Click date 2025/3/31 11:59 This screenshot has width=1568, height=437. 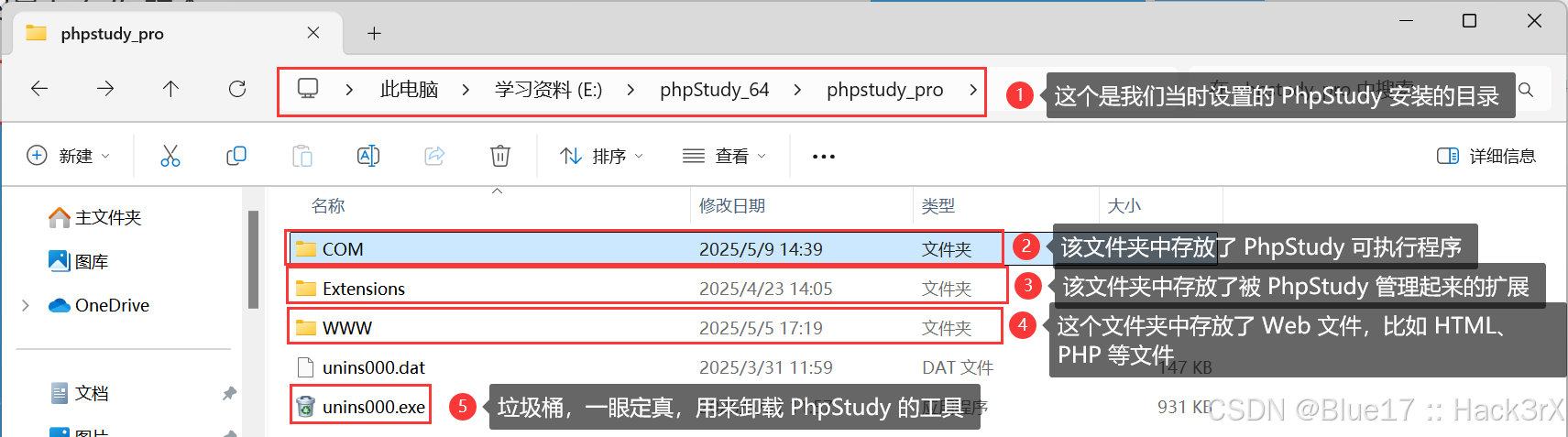tap(766, 367)
